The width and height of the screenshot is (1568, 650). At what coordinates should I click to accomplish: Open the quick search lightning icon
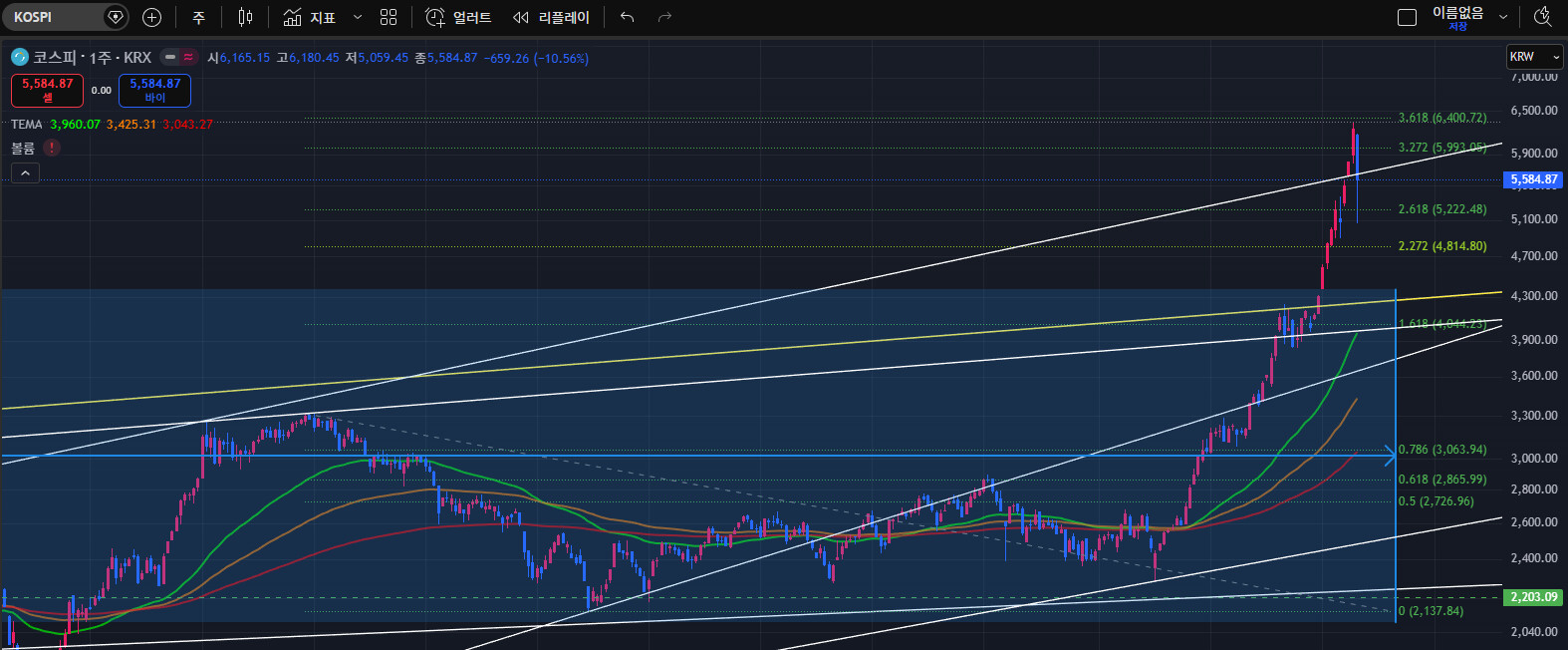[x=1542, y=17]
